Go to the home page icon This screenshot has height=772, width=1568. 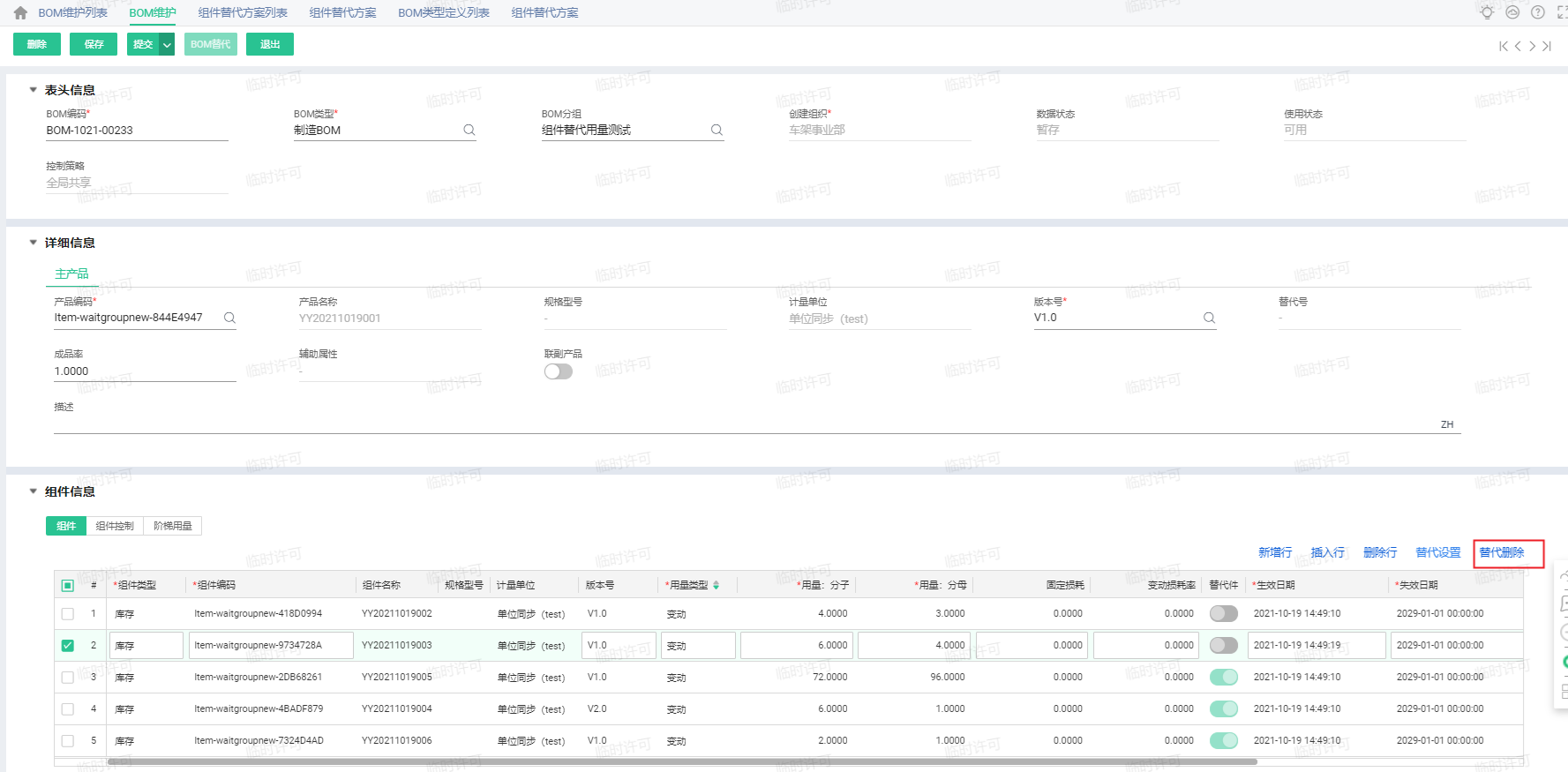pyautogui.click(x=20, y=13)
